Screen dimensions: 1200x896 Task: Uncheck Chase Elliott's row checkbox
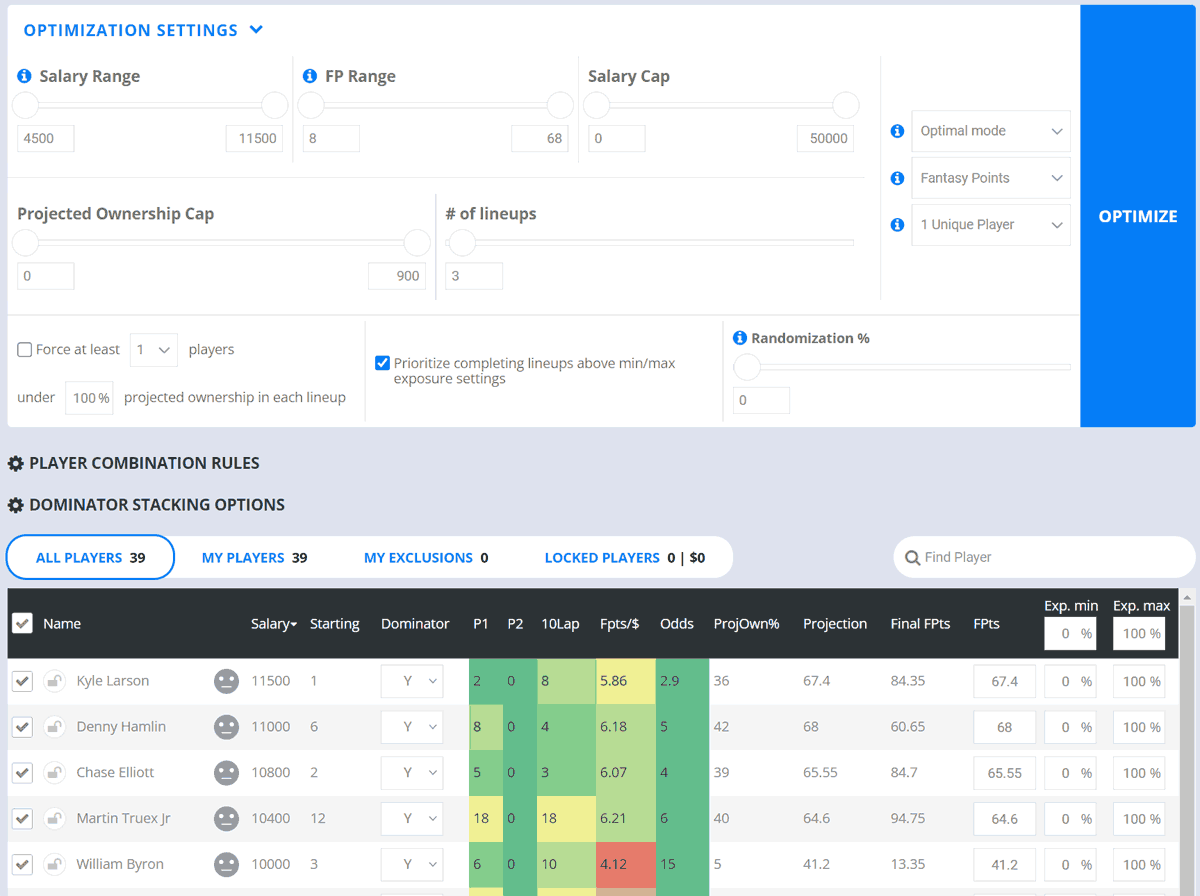pos(22,773)
